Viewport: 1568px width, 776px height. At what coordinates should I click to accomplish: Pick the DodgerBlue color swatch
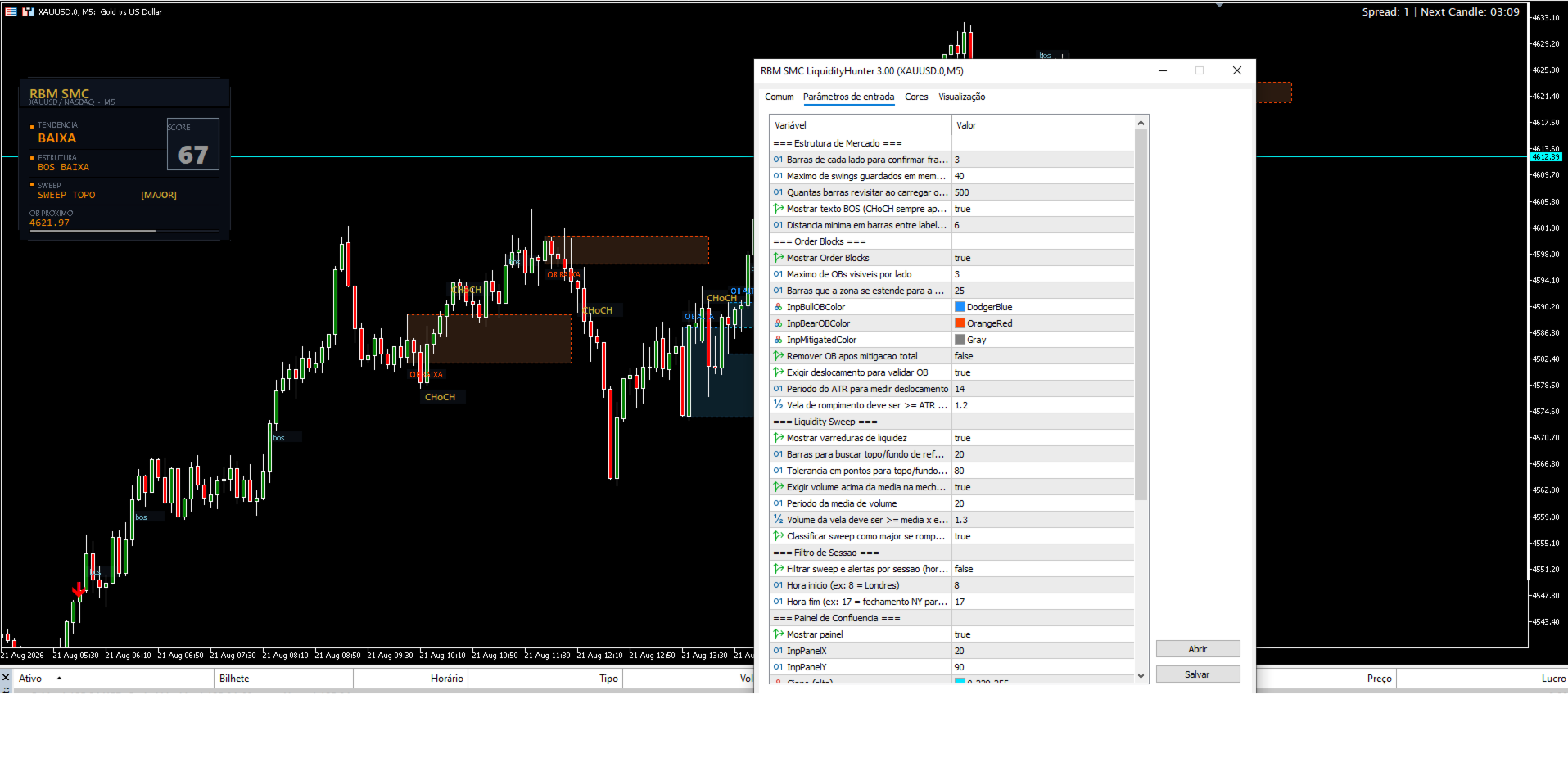960,307
